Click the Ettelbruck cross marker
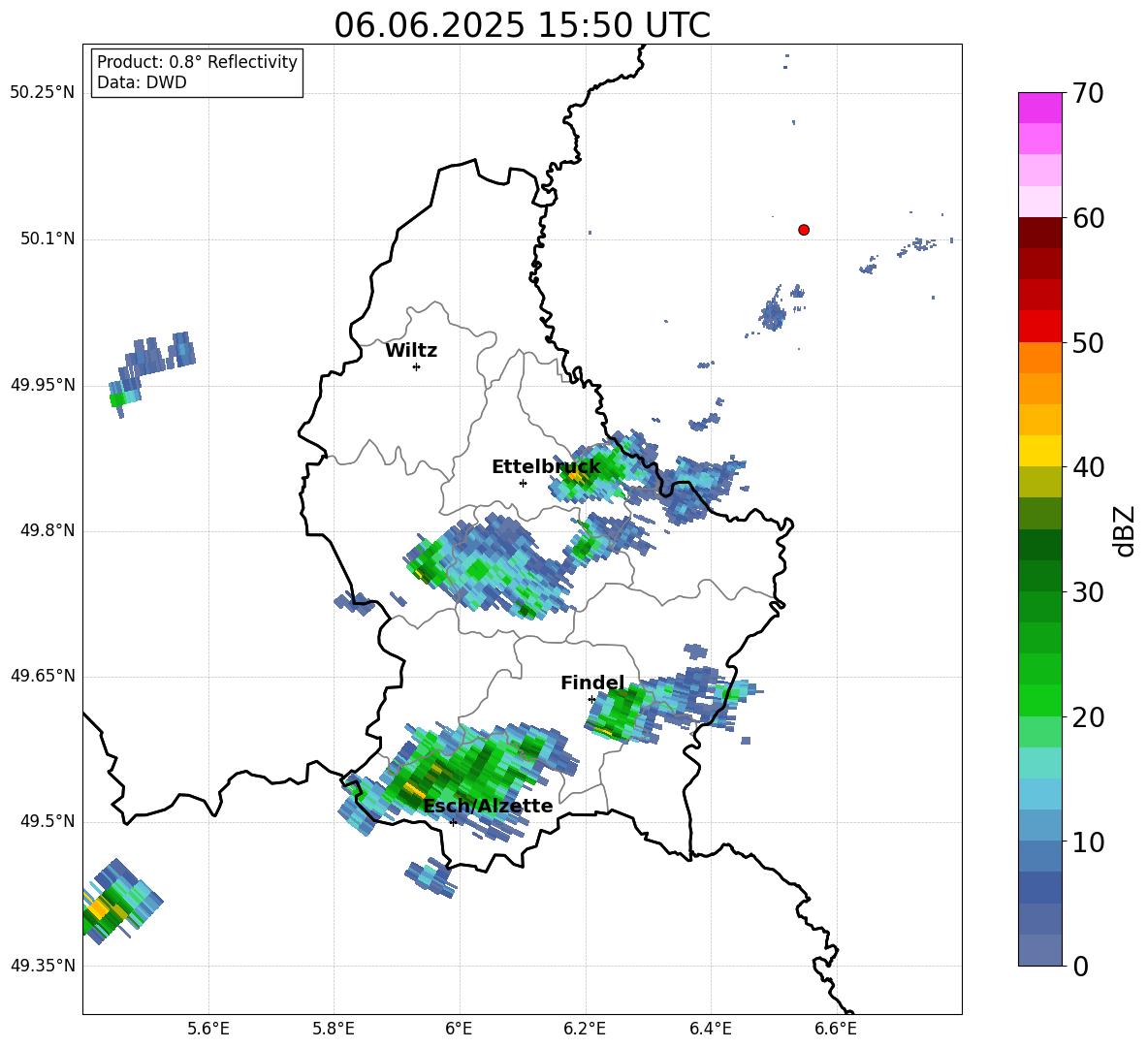Screen dimensions: 1148x1048 tap(523, 483)
